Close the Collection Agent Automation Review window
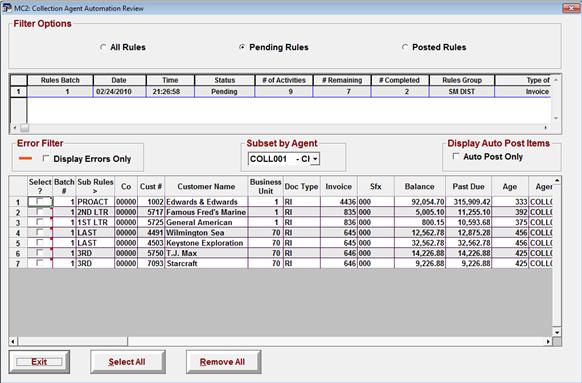582x383 pixels. [x=570, y=7]
